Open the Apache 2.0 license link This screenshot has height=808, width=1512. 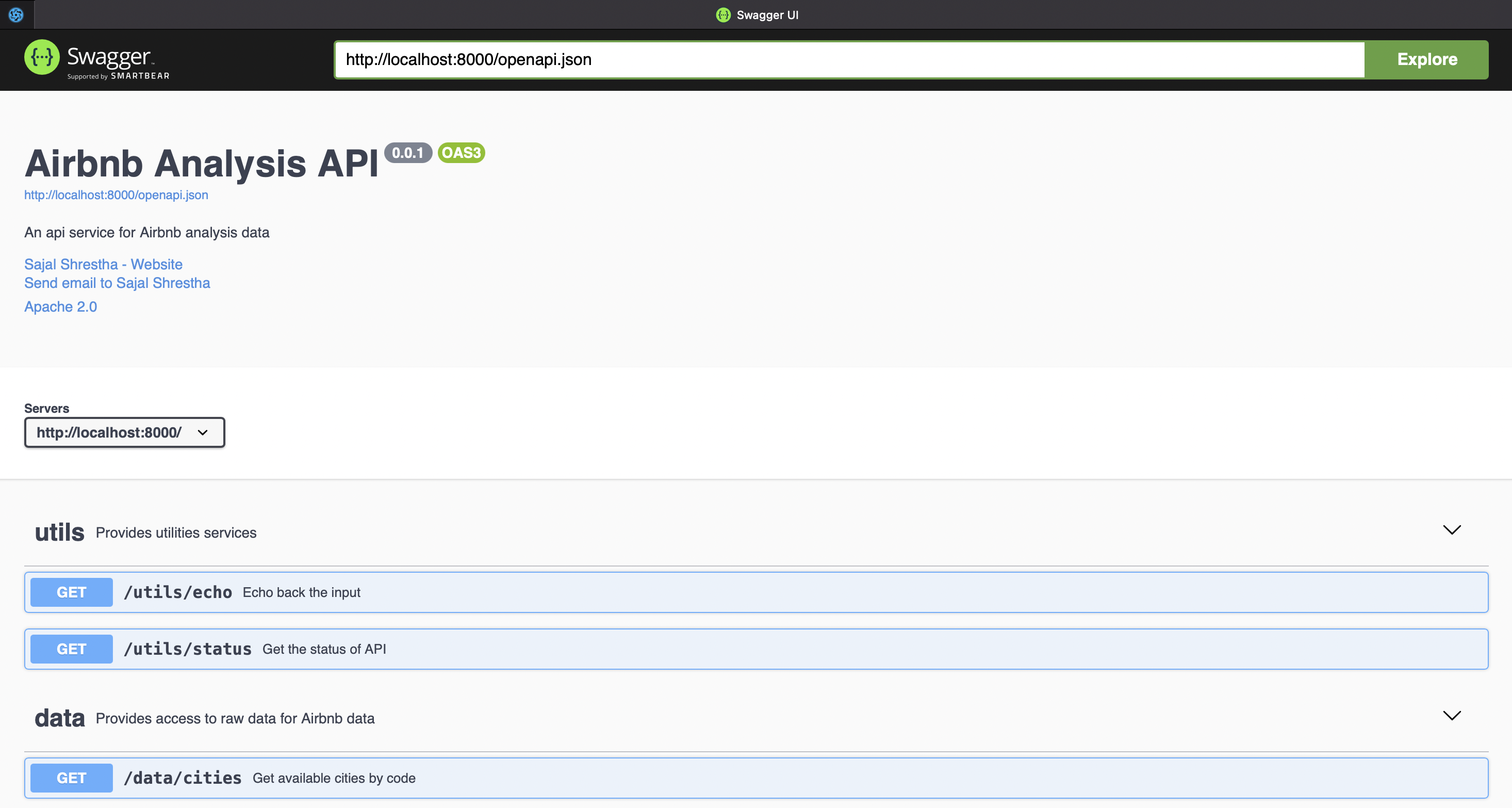coord(60,307)
